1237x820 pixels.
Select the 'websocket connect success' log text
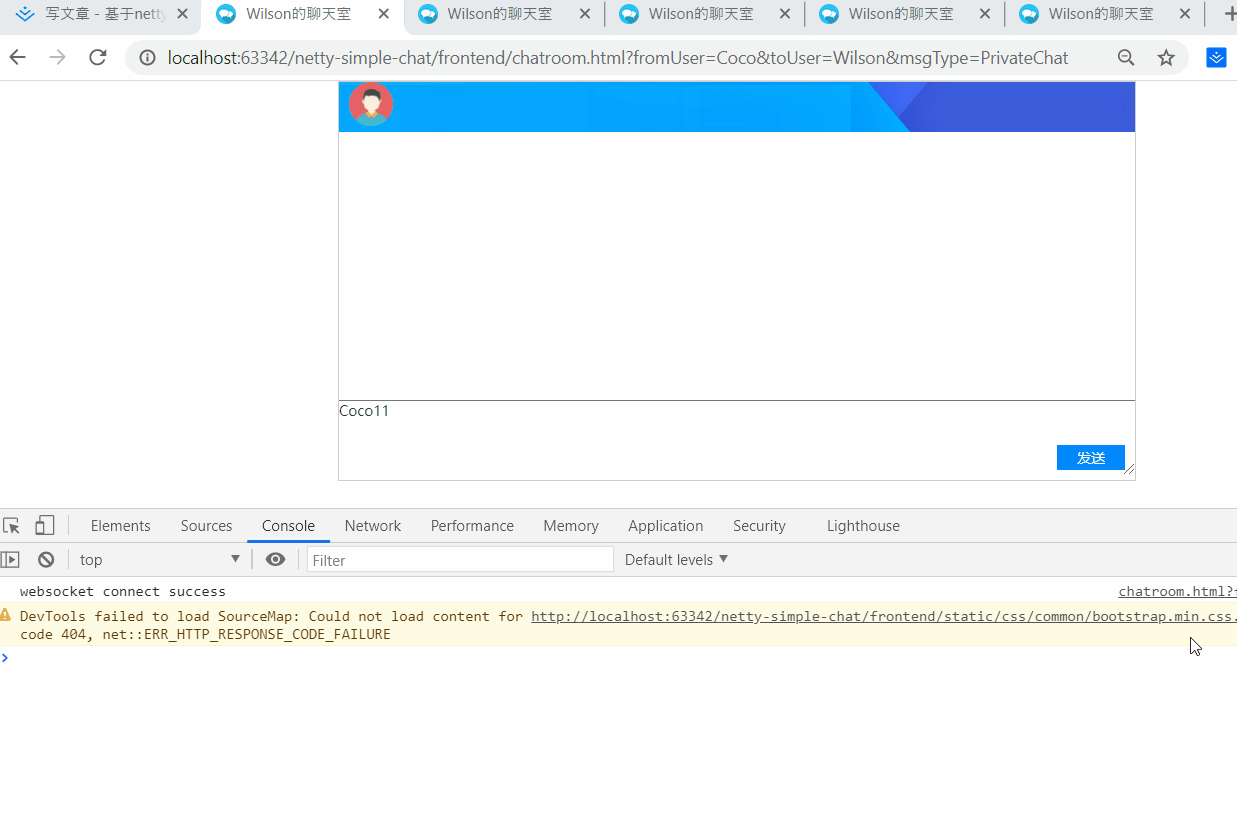coord(123,591)
